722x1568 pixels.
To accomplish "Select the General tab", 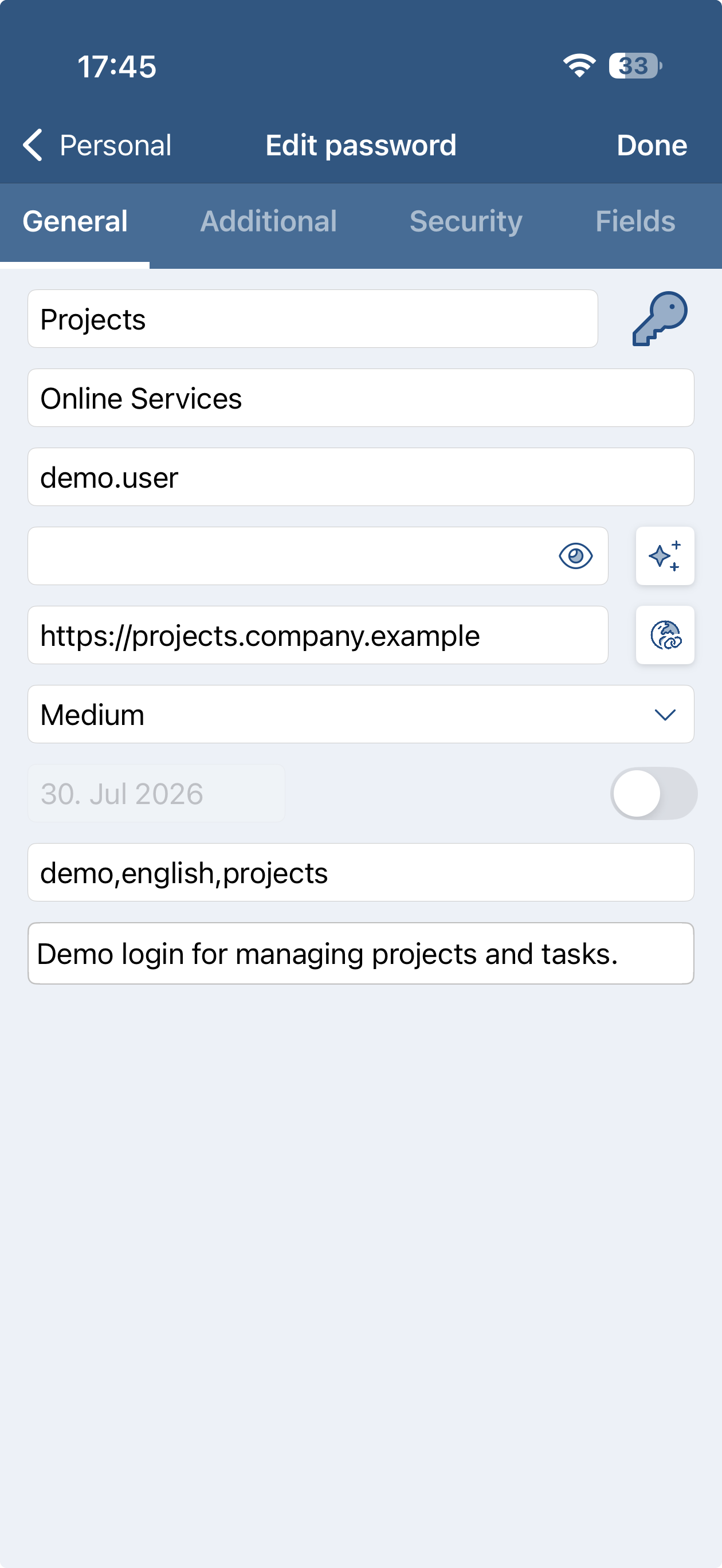I will [x=75, y=221].
